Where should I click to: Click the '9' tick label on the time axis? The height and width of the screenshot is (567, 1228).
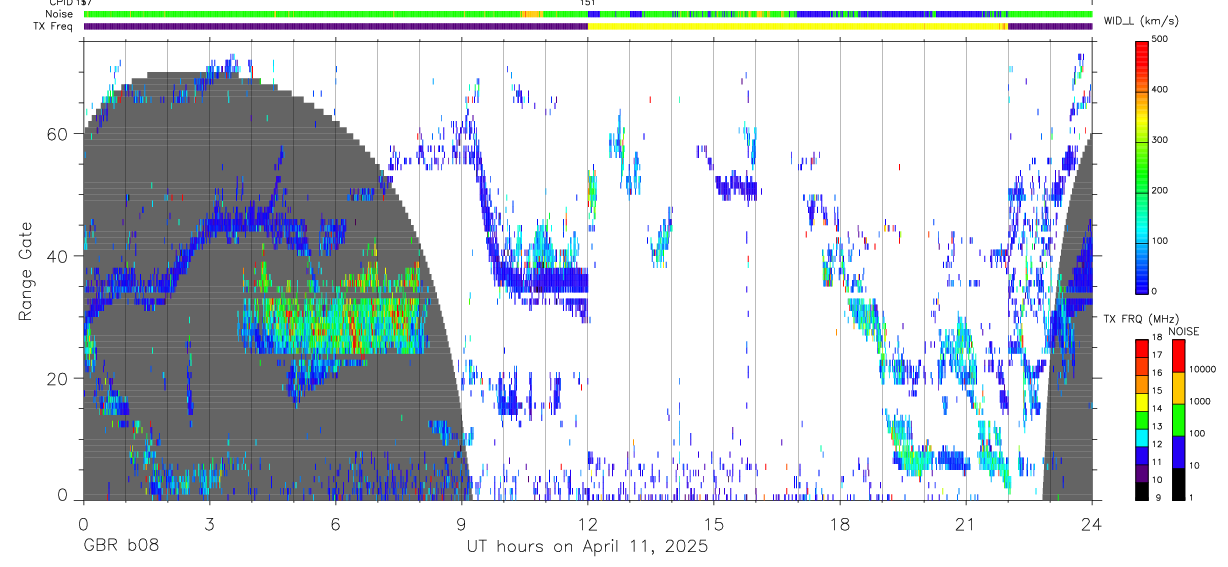(x=461, y=524)
